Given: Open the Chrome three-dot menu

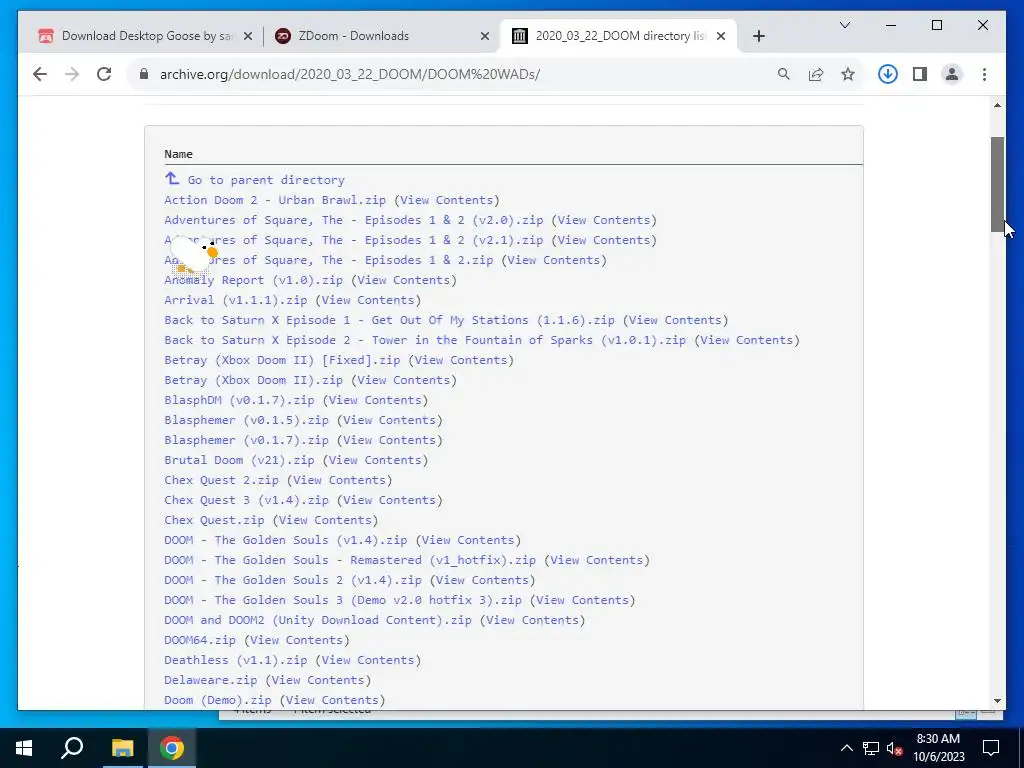Looking at the screenshot, I should [x=984, y=74].
